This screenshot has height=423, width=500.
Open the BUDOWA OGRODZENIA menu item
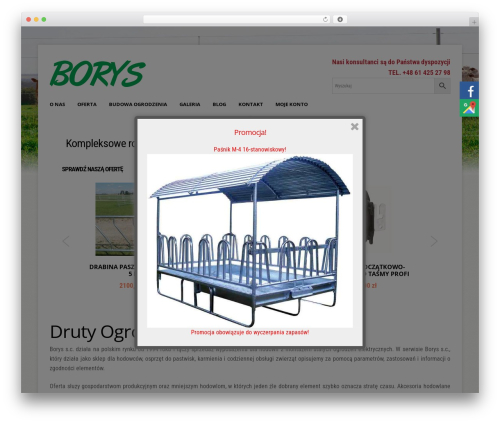coord(138,104)
